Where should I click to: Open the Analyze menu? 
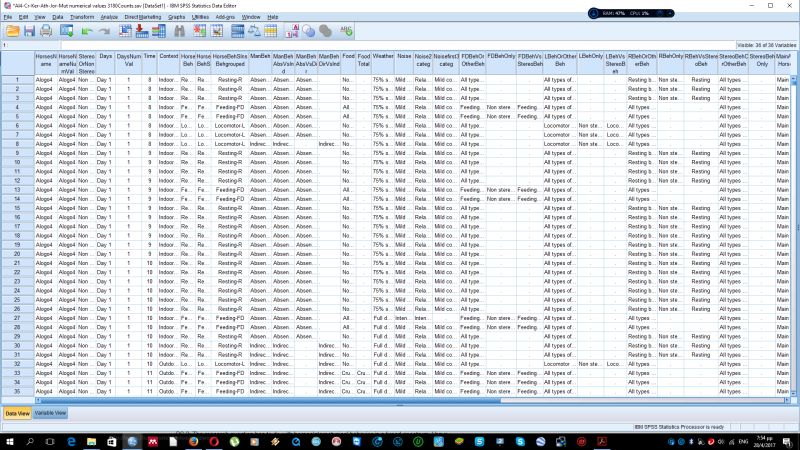pyautogui.click(x=109, y=17)
